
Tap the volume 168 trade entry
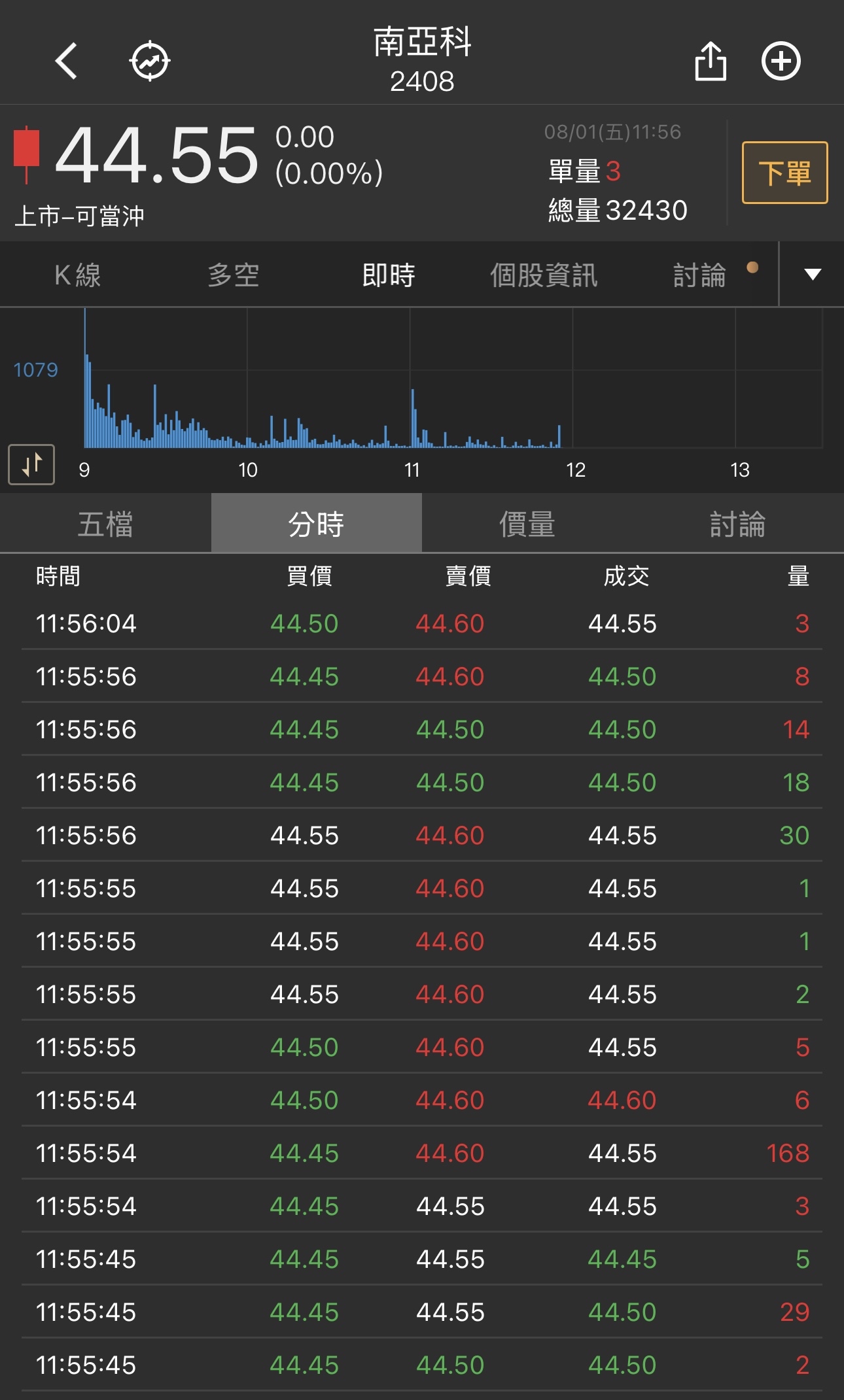click(x=788, y=1153)
